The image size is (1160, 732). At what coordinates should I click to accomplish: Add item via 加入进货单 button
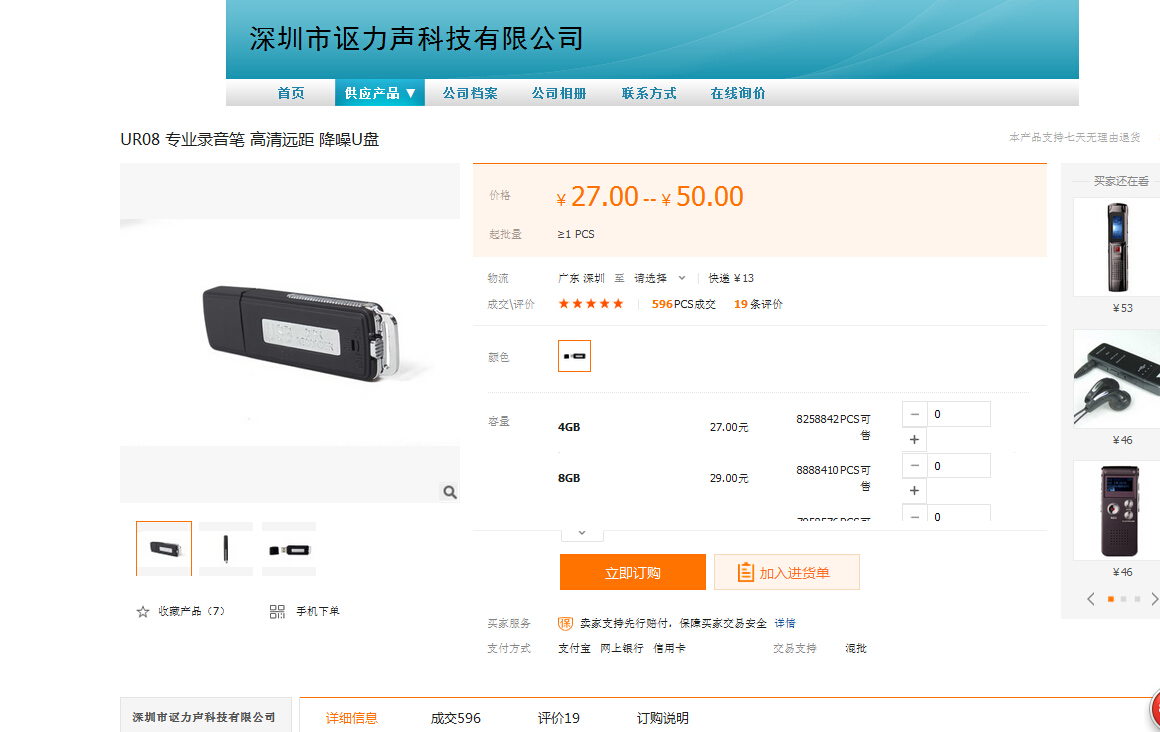(786, 573)
